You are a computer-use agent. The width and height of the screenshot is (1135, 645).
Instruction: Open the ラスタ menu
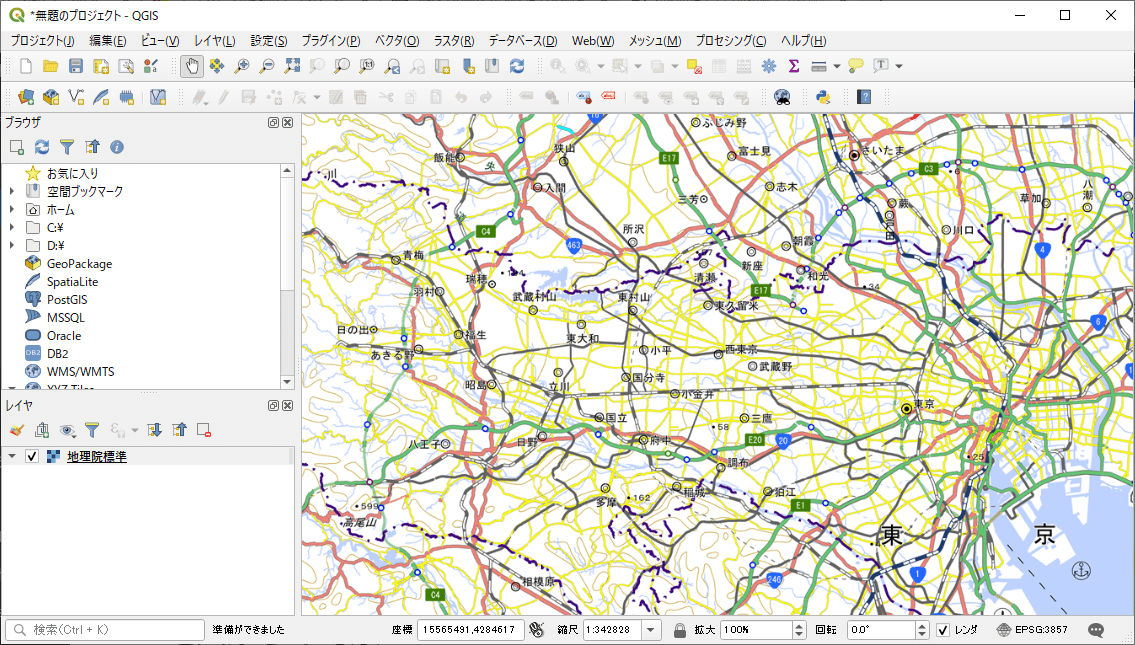[x=454, y=41]
